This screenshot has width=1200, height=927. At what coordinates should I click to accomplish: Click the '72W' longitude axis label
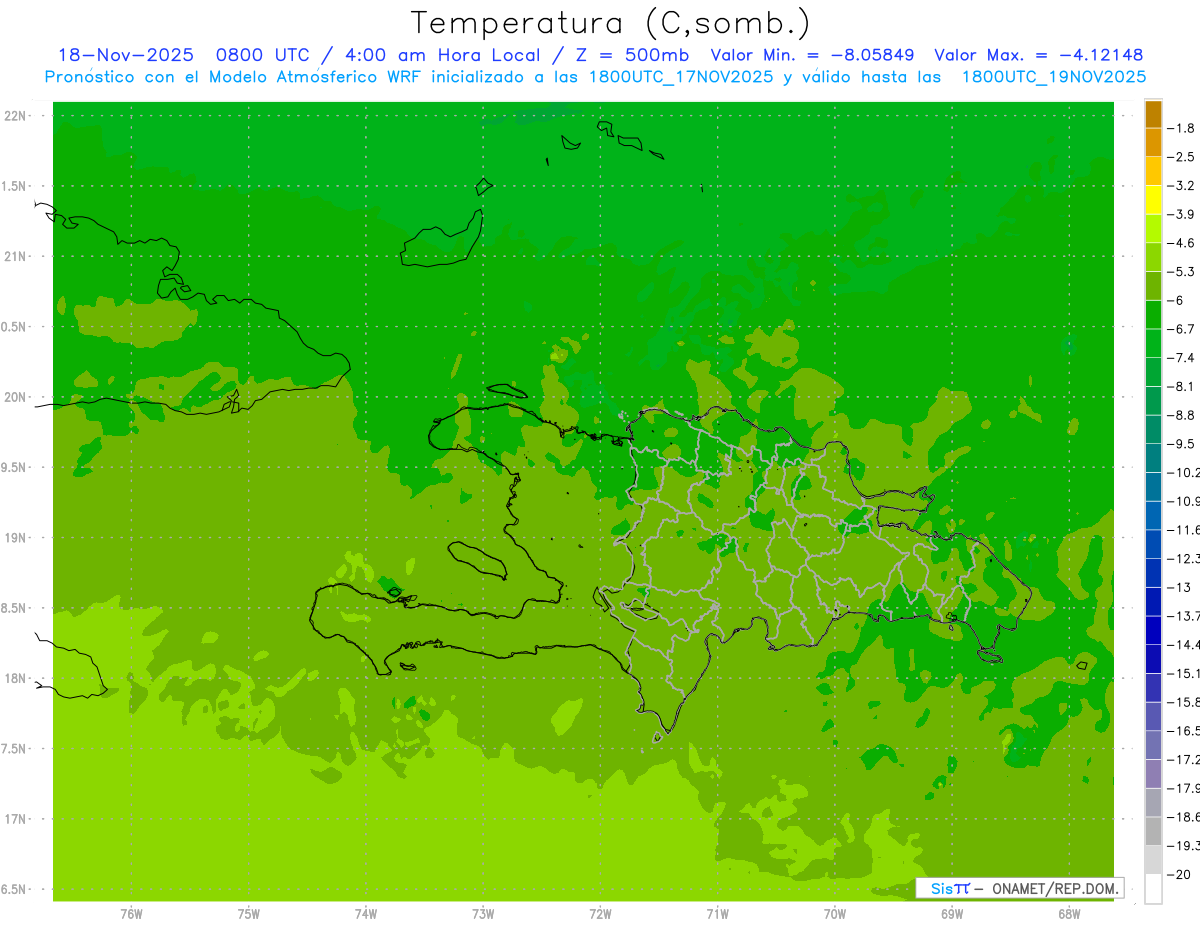(600, 913)
